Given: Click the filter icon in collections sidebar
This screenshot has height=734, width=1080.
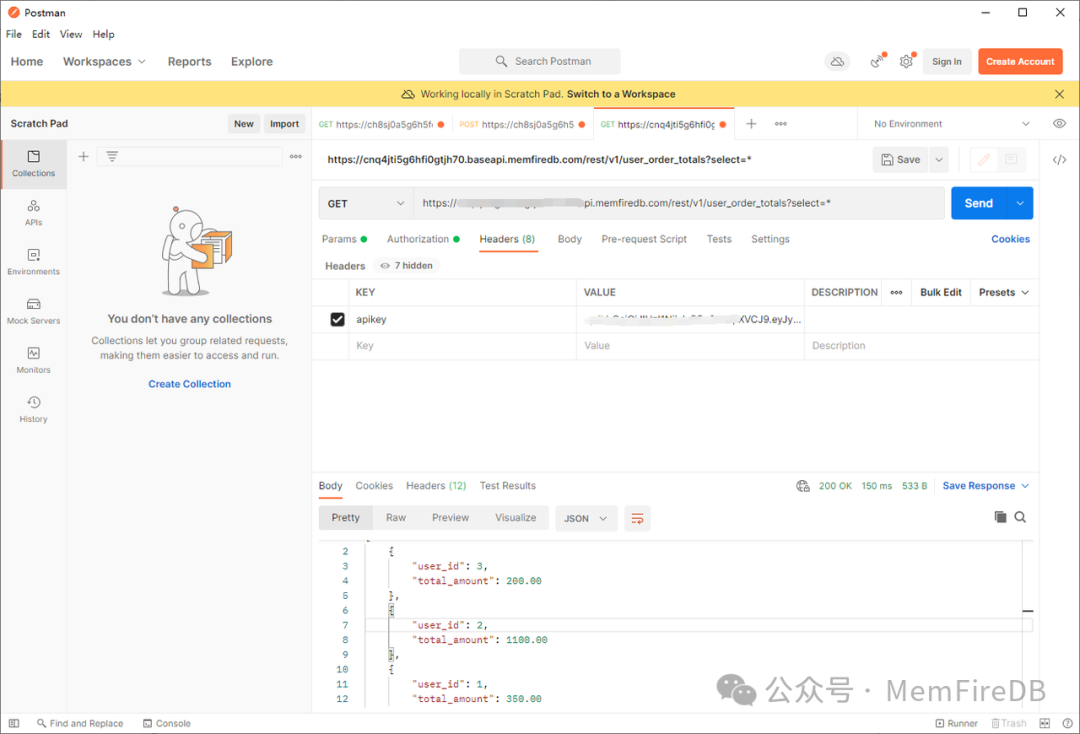Looking at the screenshot, I should pyautogui.click(x=112, y=156).
